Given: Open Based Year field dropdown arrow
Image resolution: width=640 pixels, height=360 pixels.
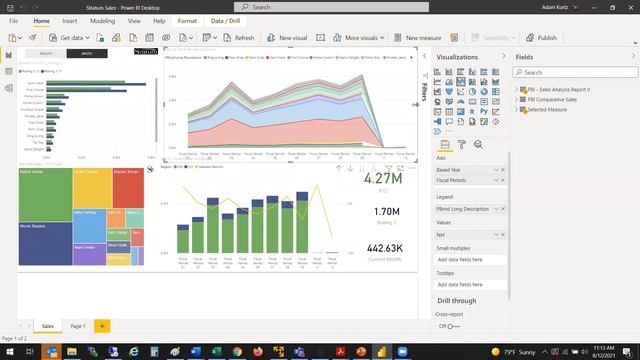Looking at the screenshot, I should (x=496, y=170).
